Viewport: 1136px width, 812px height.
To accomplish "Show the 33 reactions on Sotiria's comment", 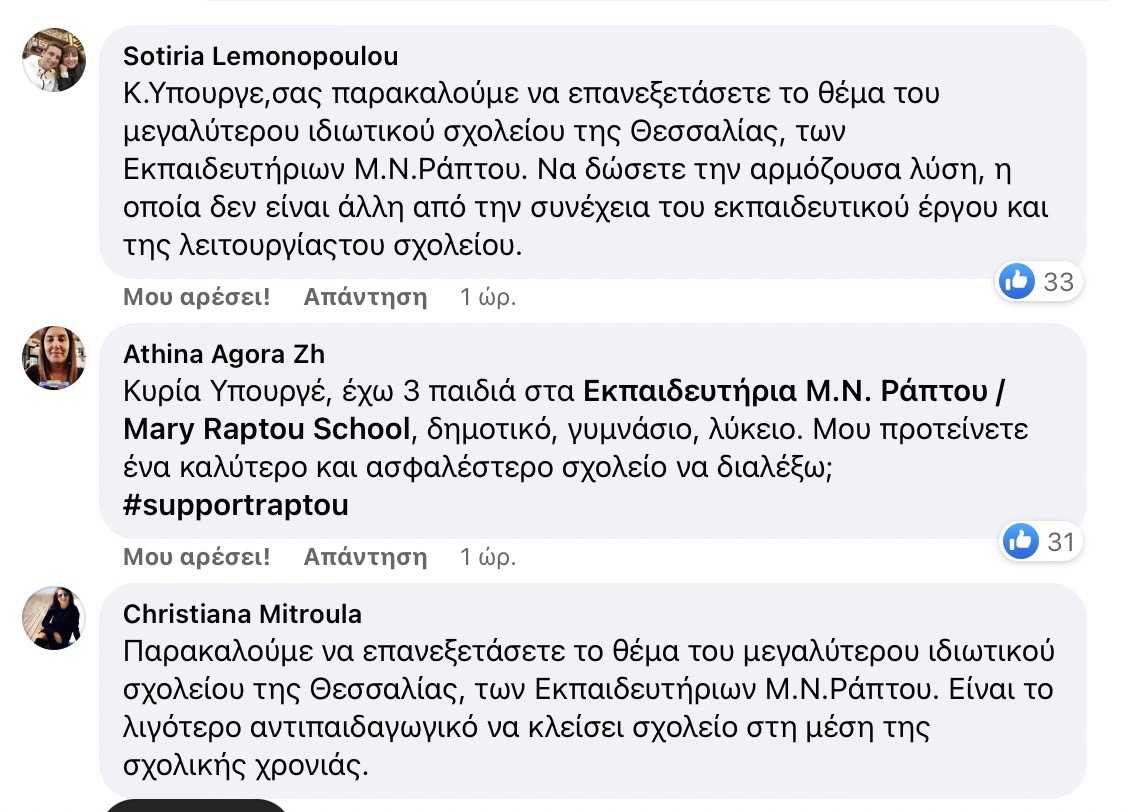I will [x=1058, y=282].
